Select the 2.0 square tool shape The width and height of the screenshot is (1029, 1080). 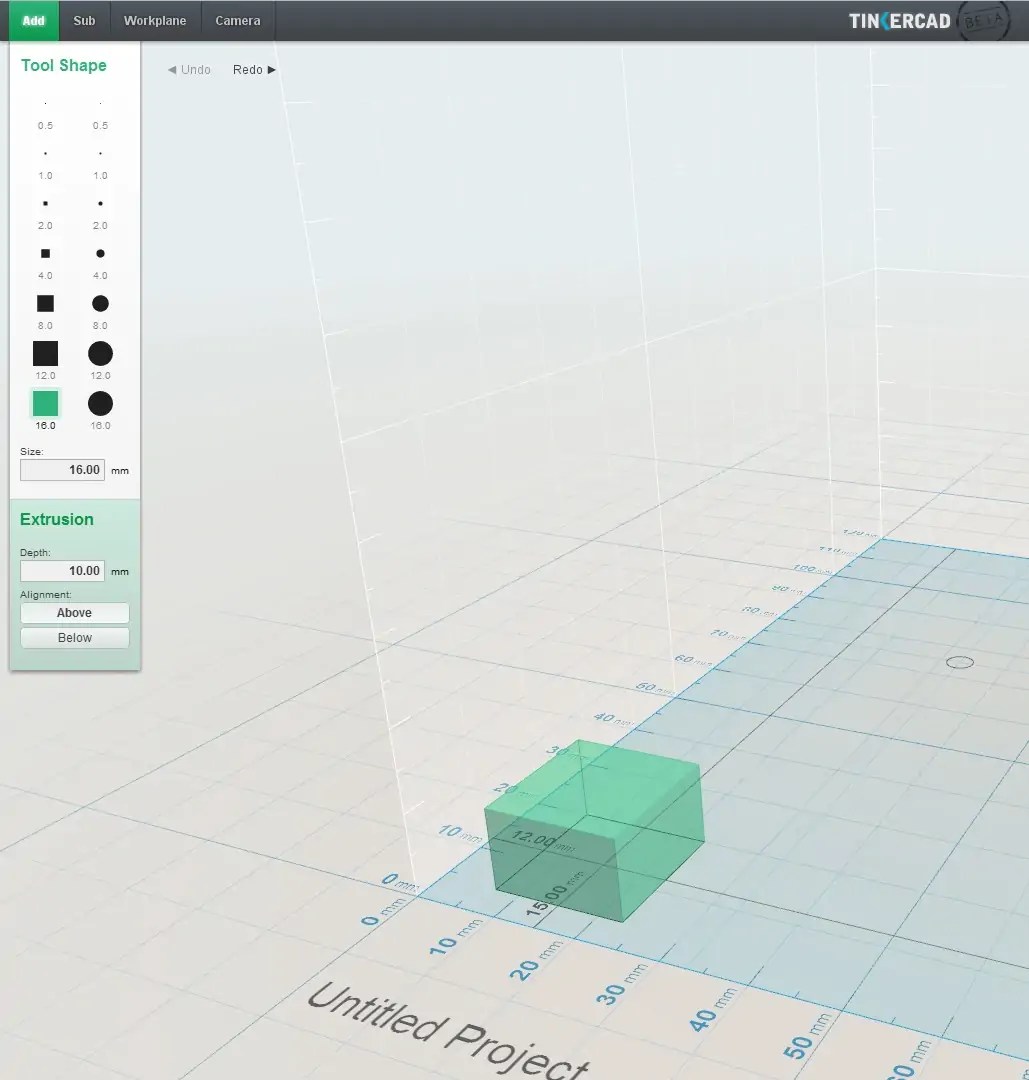click(45, 203)
